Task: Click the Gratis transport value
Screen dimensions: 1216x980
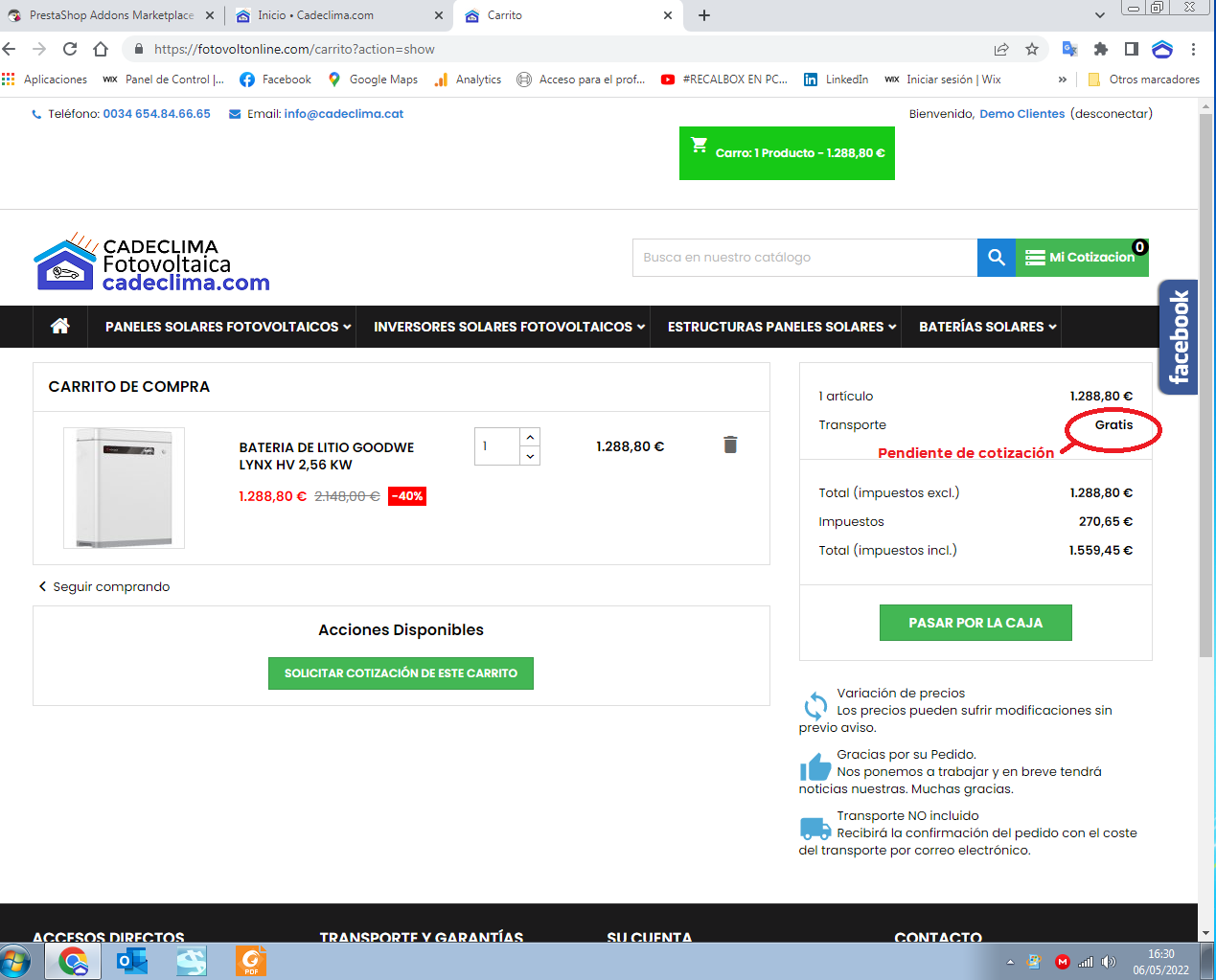Action: coord(1113,424)
